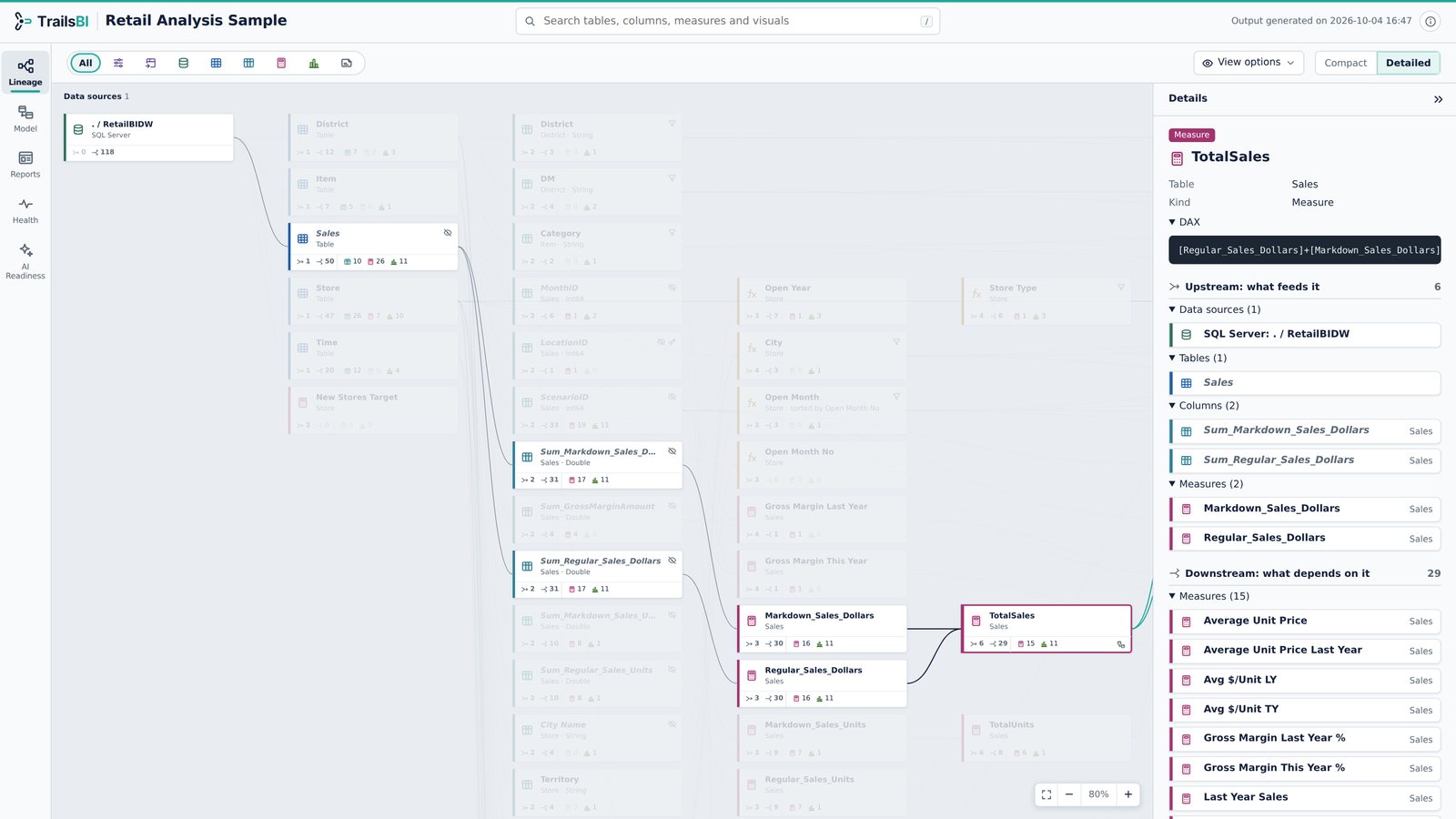The width and height of the screenshot is (1456, 819).
Task: Filter lineage by report pages icon
Action: (x=347, y=63)
